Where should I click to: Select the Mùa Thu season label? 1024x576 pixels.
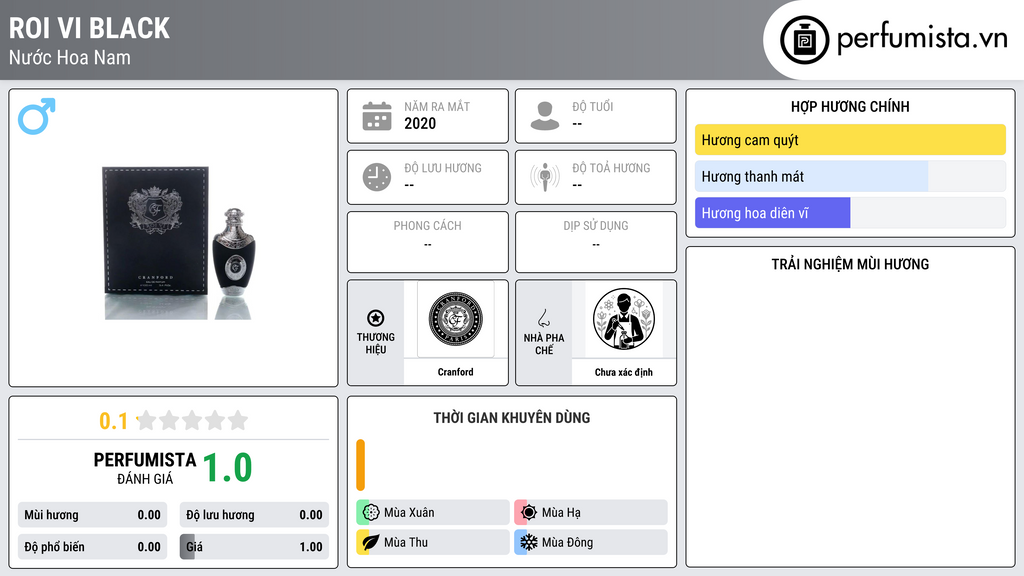click(406, 542)
